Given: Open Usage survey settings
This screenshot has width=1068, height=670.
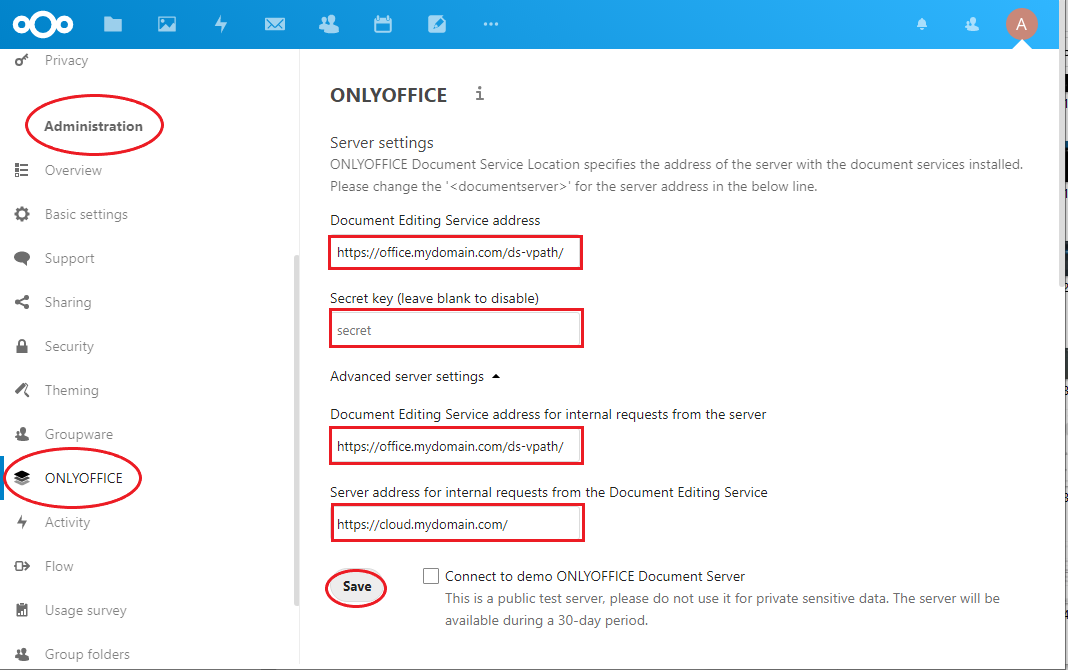Looking at the screenshot, I should [85, 610].
